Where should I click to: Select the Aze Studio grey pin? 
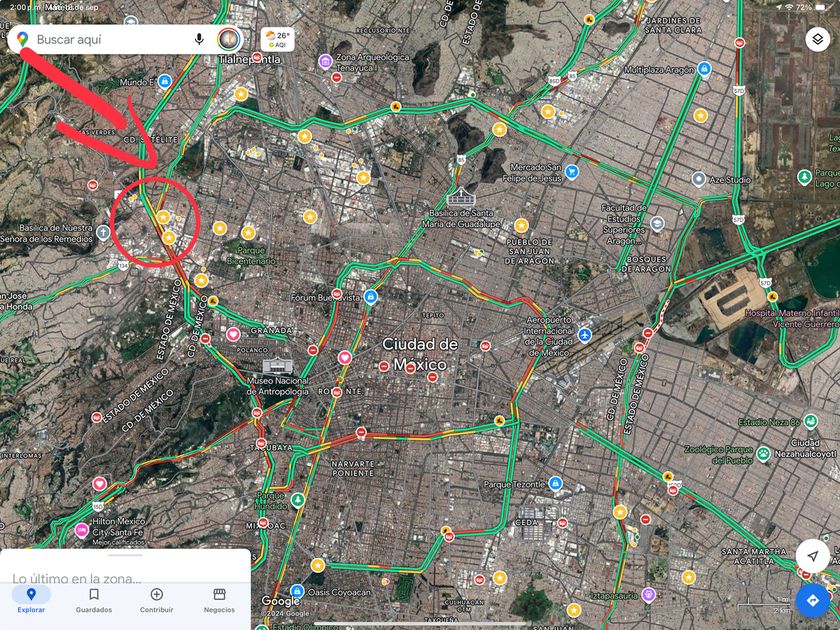tap(698, 179)
